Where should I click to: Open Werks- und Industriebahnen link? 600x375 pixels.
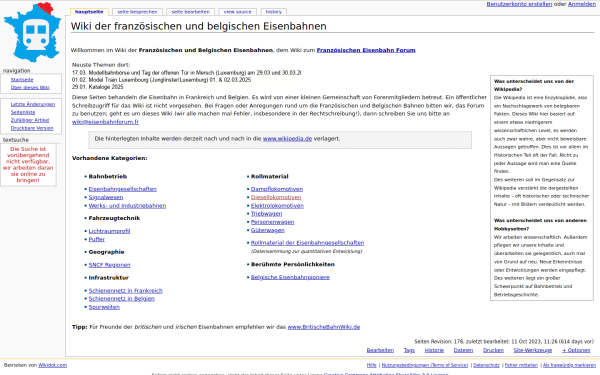[x=127, y=206]
